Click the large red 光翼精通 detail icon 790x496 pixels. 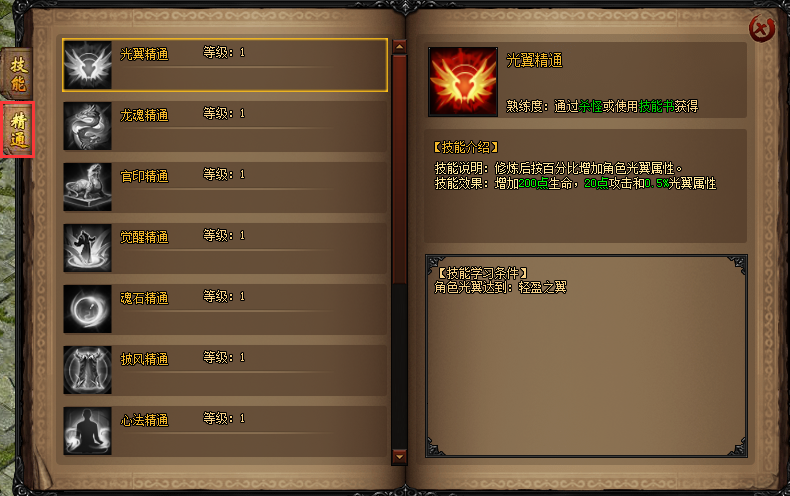463,82
